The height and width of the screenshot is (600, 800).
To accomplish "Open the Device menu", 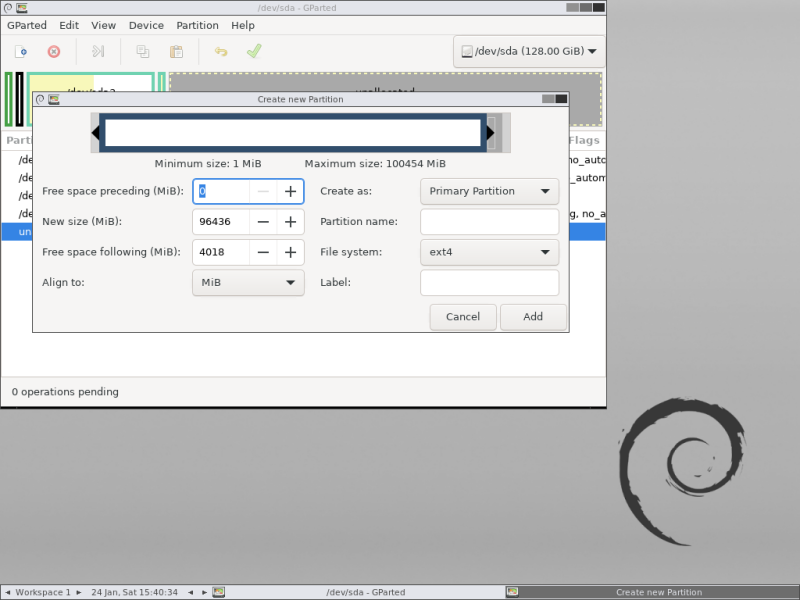I will 146,26.
